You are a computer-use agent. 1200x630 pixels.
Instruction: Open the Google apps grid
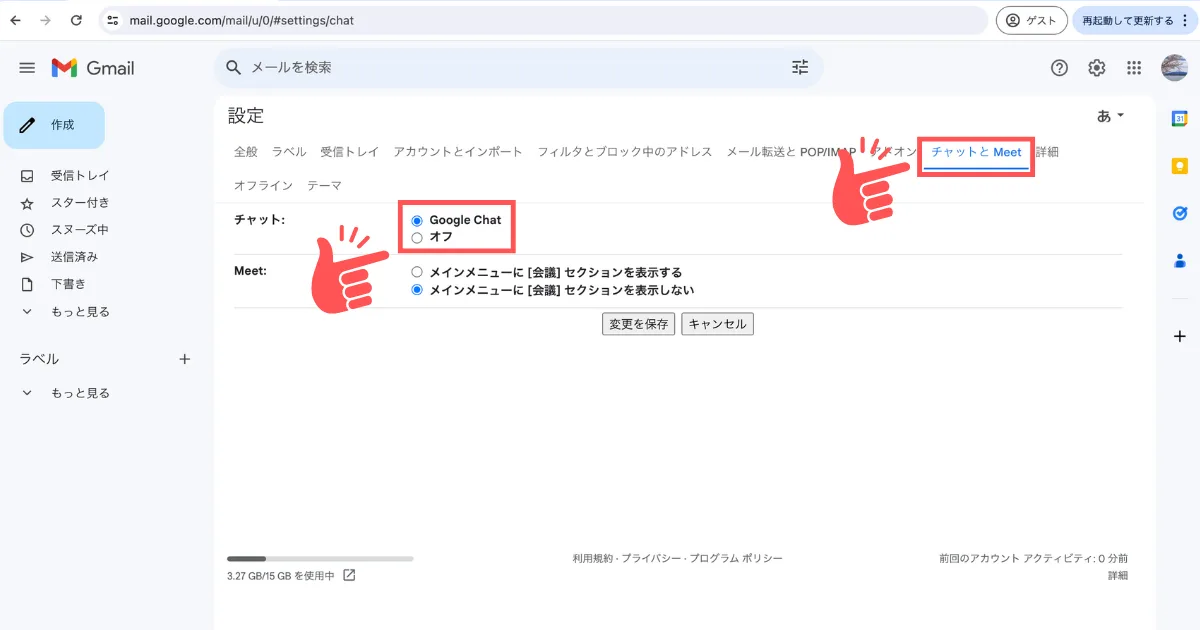tap(1134, 68)
